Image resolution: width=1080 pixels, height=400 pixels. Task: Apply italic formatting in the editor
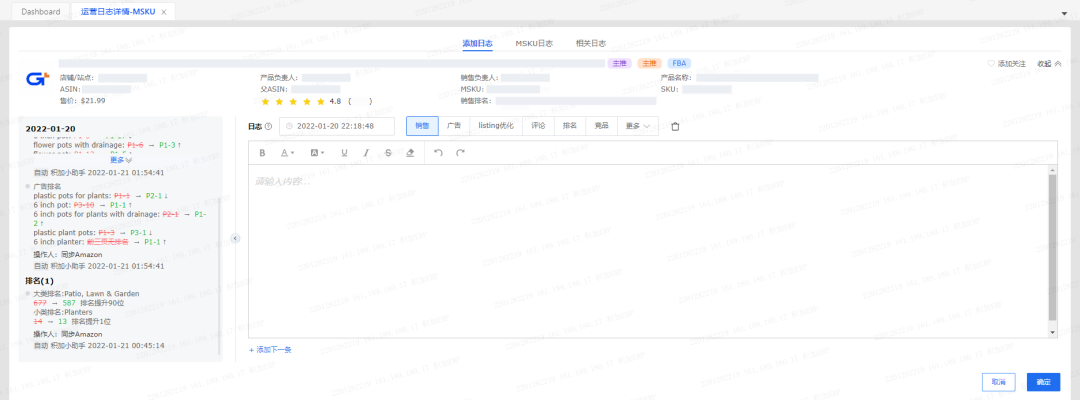tap(366, 153)
